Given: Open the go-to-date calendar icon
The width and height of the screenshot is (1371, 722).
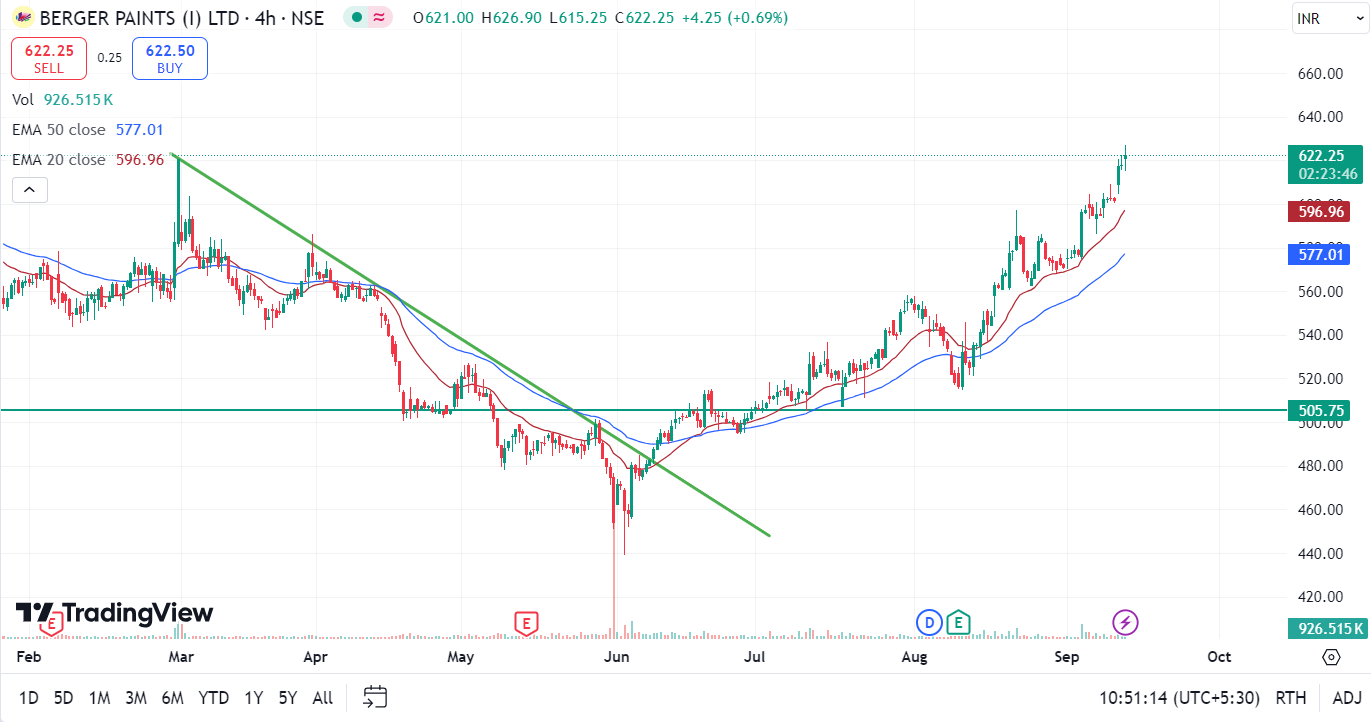Looking at the screenshot, I should pos(375,697).
